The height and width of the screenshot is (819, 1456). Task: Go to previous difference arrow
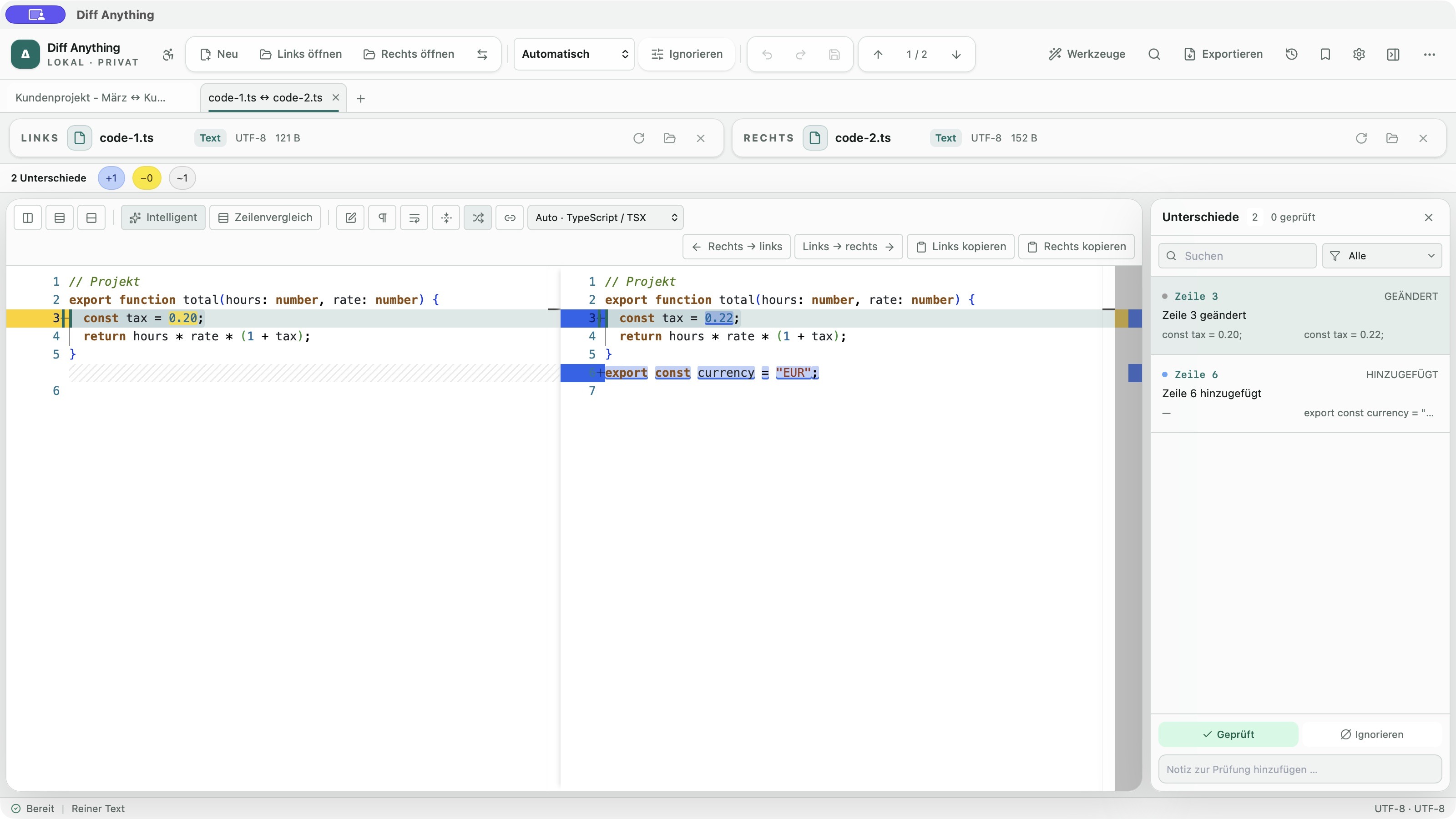(878, 54)
